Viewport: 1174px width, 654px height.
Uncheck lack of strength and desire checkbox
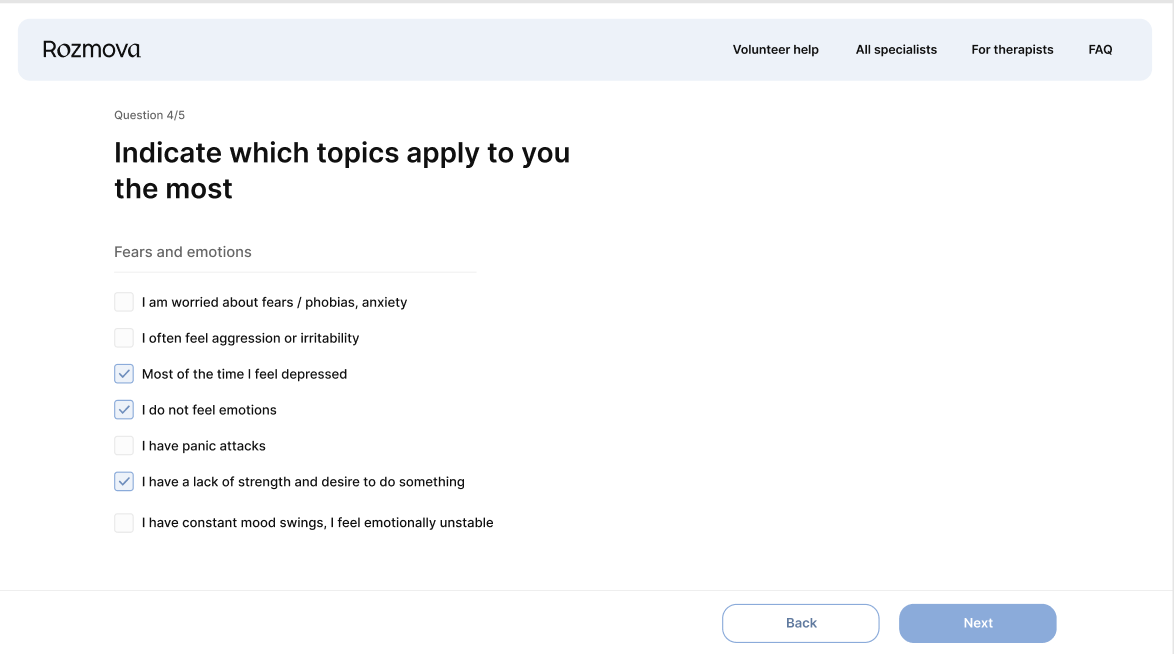coord(124,482)
